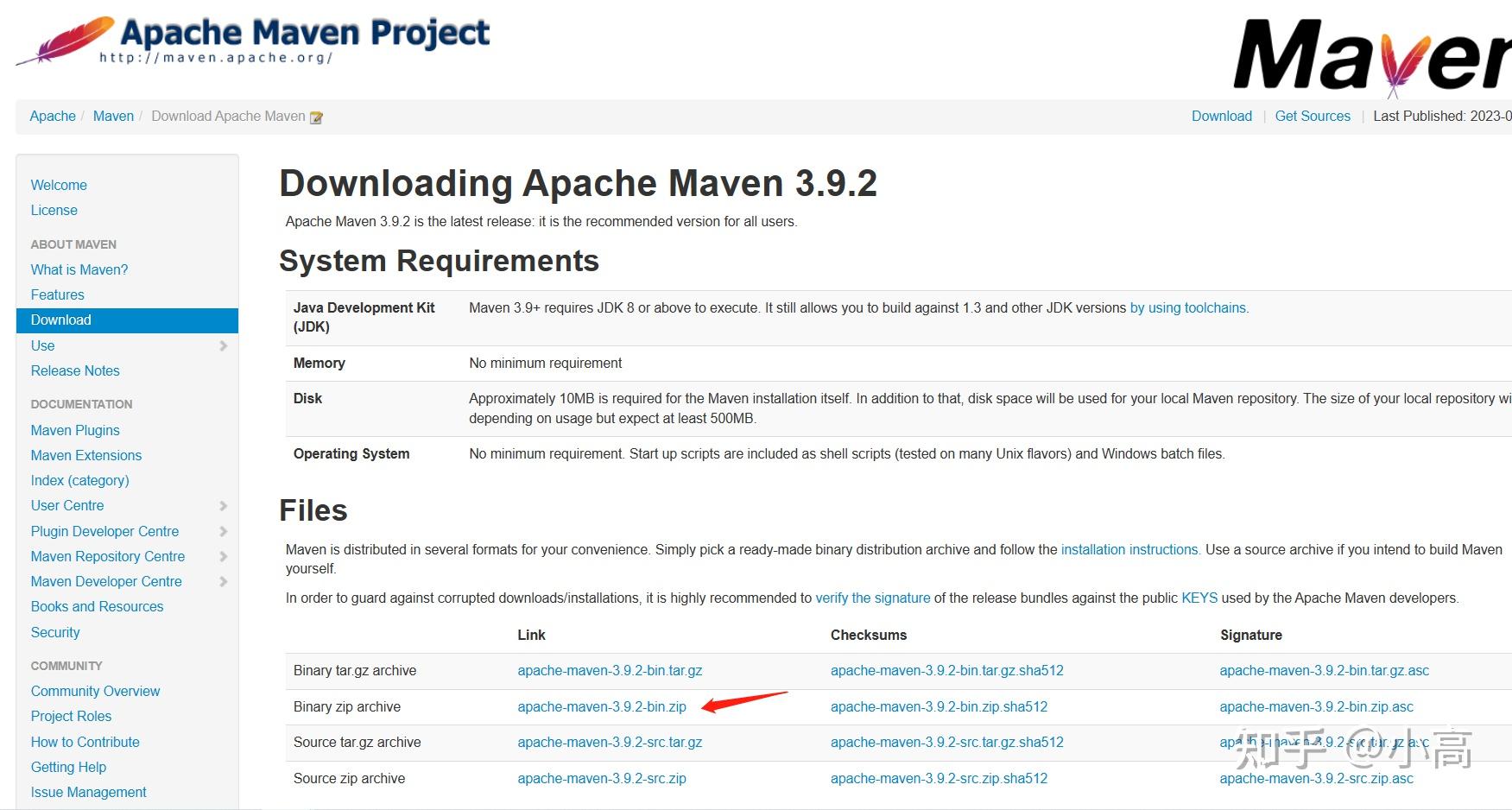The width and height of the screenshot is (1512, 810).
Task: Open What is Maven? sidebar item
Action: click(x=79, y=269)
